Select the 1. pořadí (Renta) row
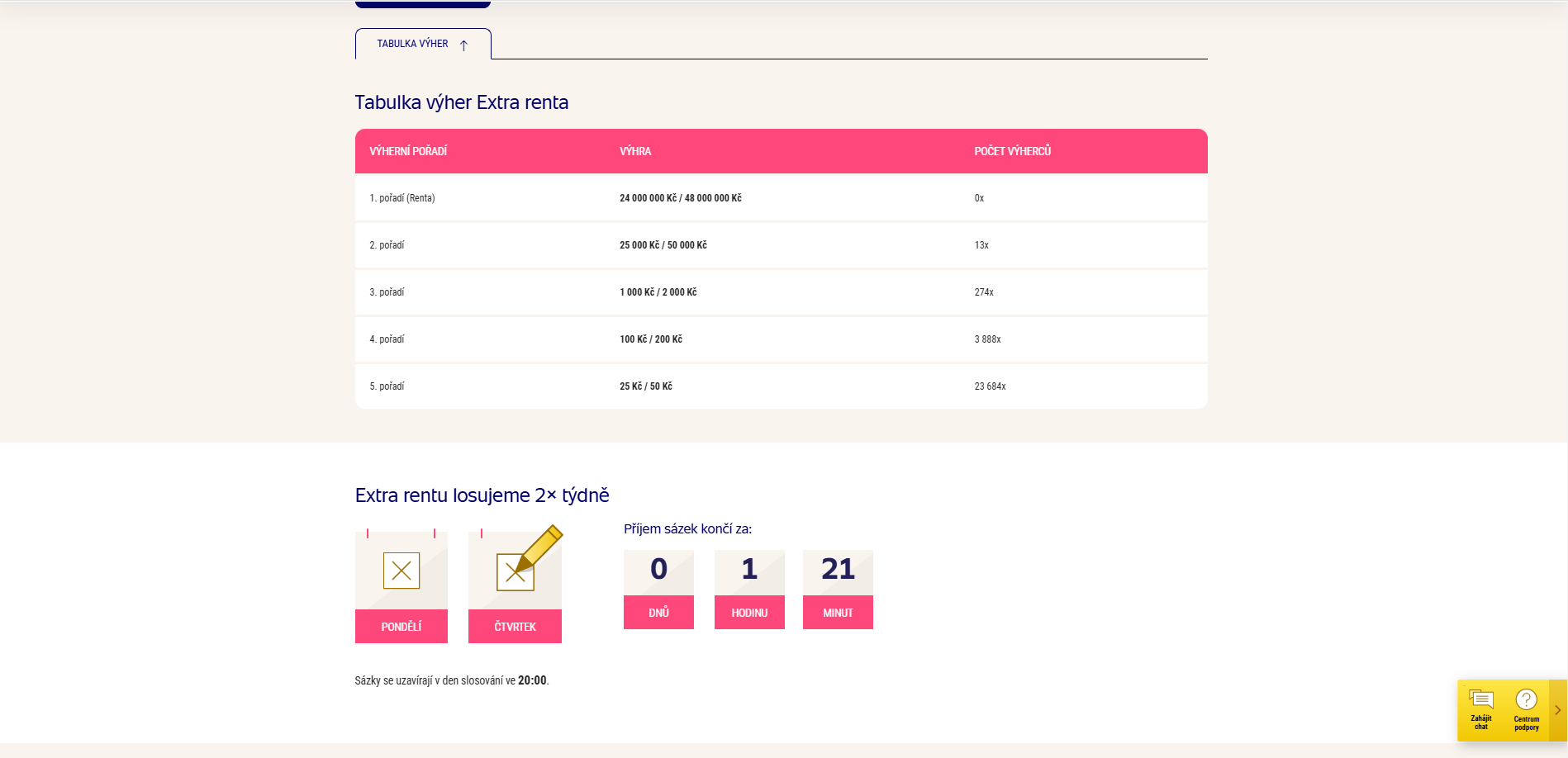 (782, 198)
